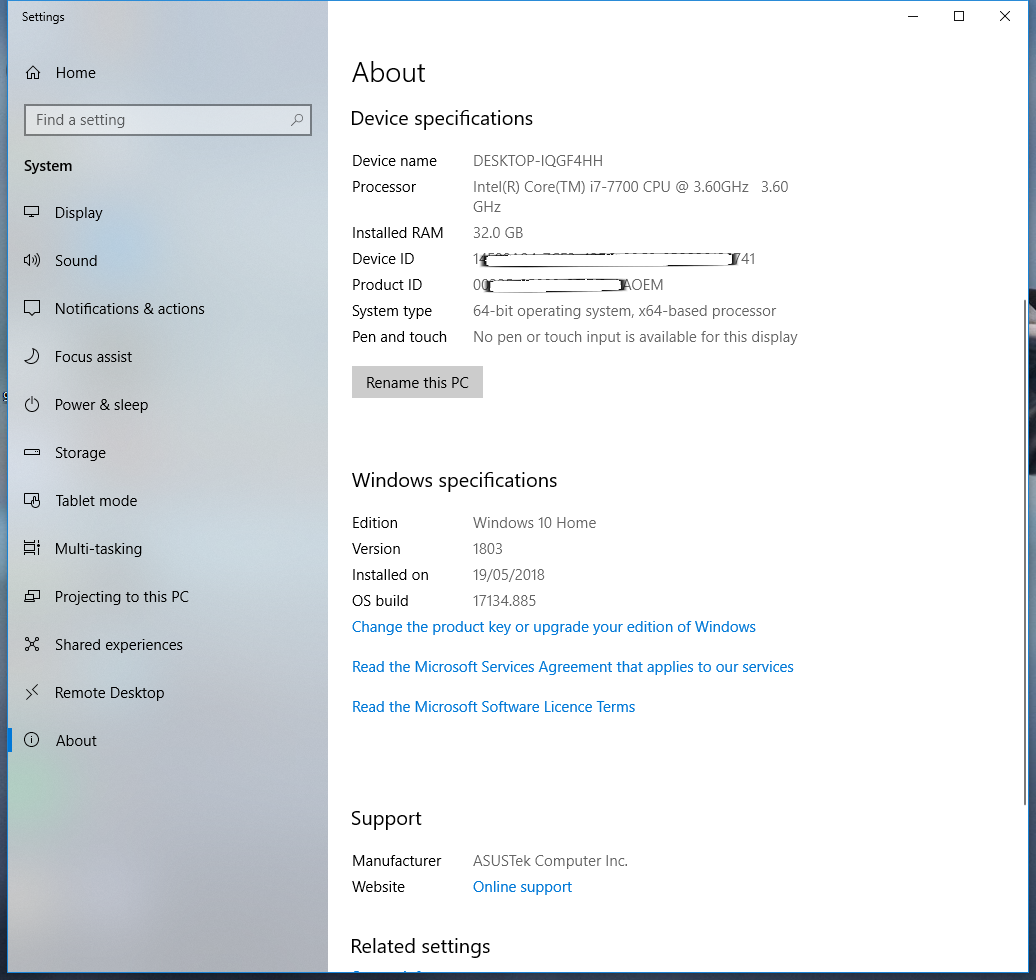This screenshot has height=980, width=1036.
Task: Open the Microsoft Services Agreement link
Action: (572, 667)
